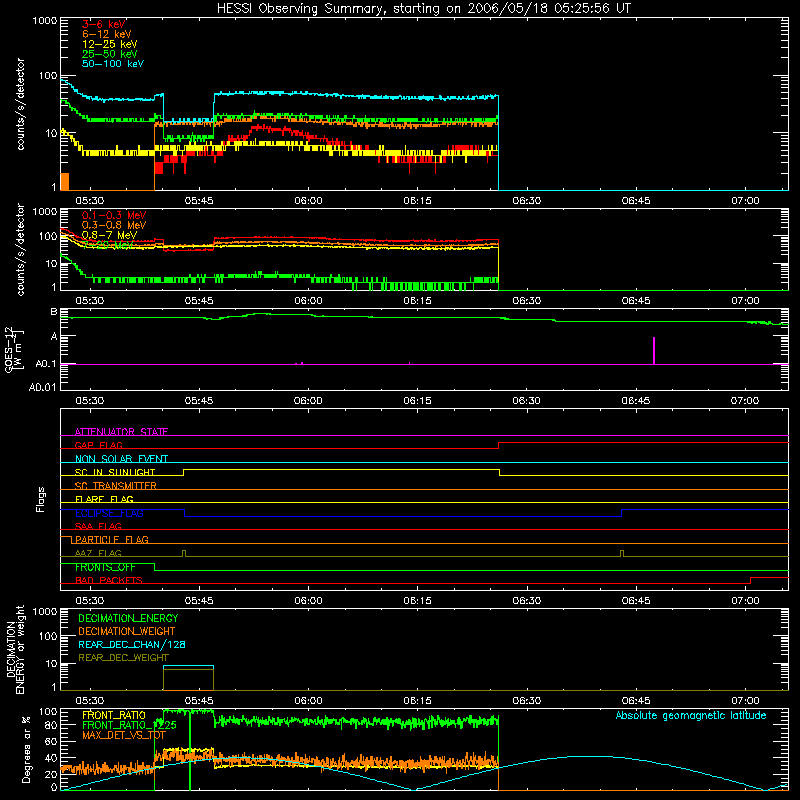Click the Absolute geomagnetic latitude label
This screenshot has height=800, width=800.
tap(691, 715)
